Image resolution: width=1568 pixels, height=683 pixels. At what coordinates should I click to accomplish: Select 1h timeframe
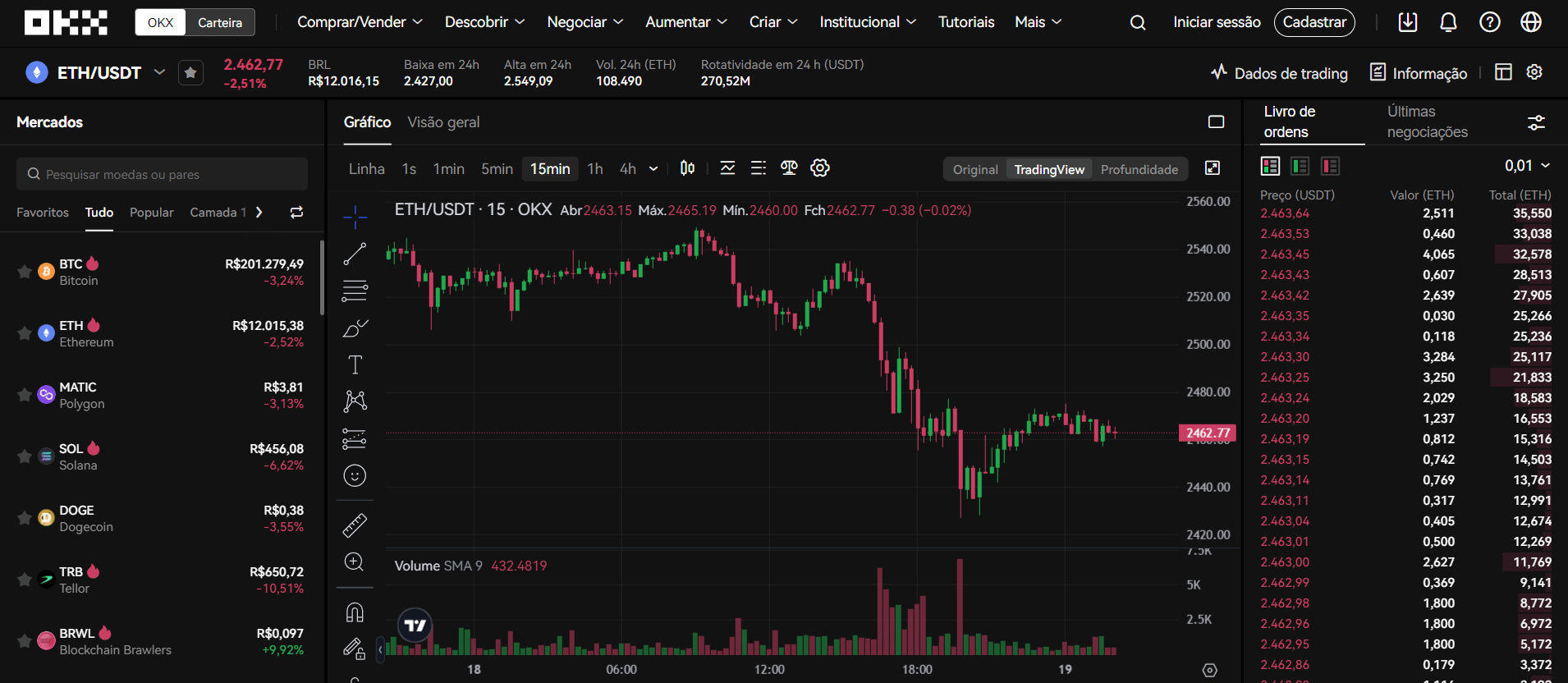[x=595, y=168]
